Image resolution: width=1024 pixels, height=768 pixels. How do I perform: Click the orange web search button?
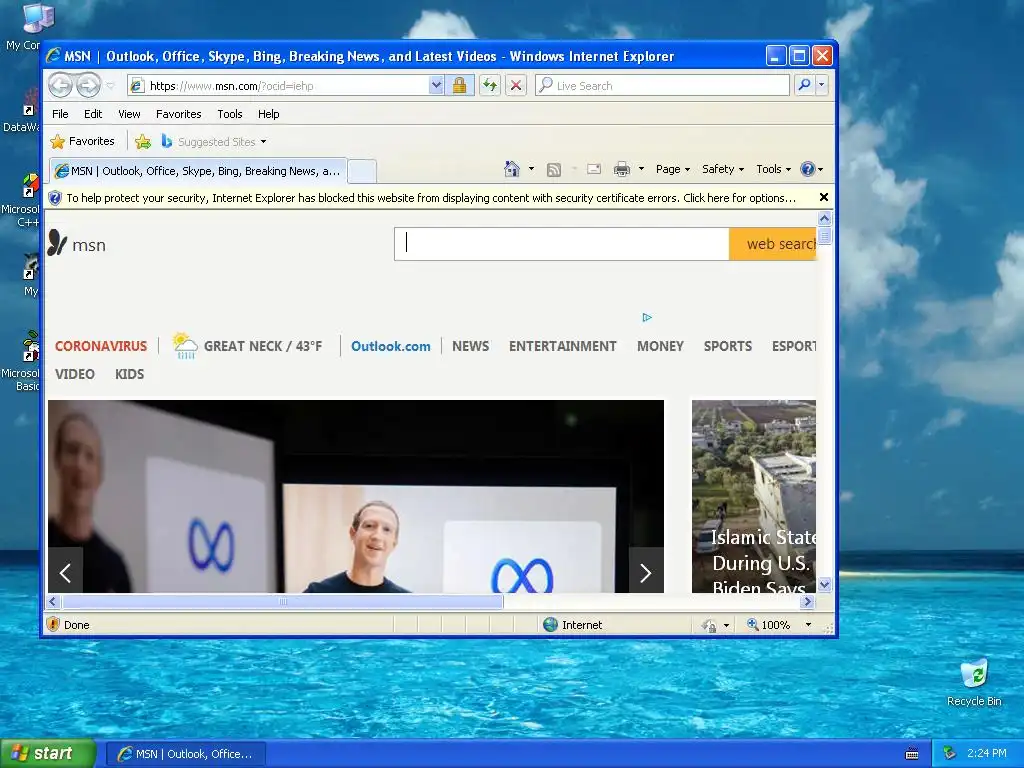(773, 244)
